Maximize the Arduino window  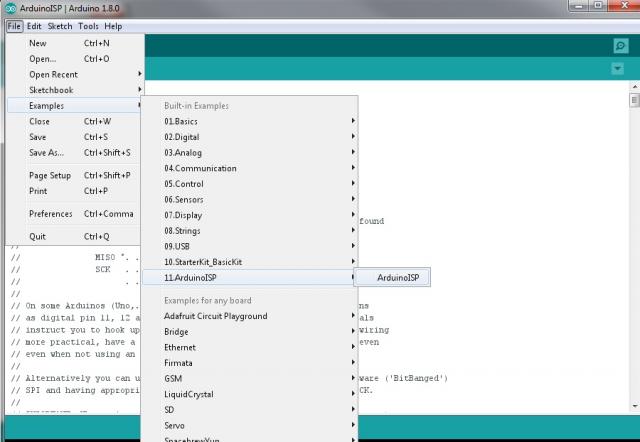click(x=598, y=6)
